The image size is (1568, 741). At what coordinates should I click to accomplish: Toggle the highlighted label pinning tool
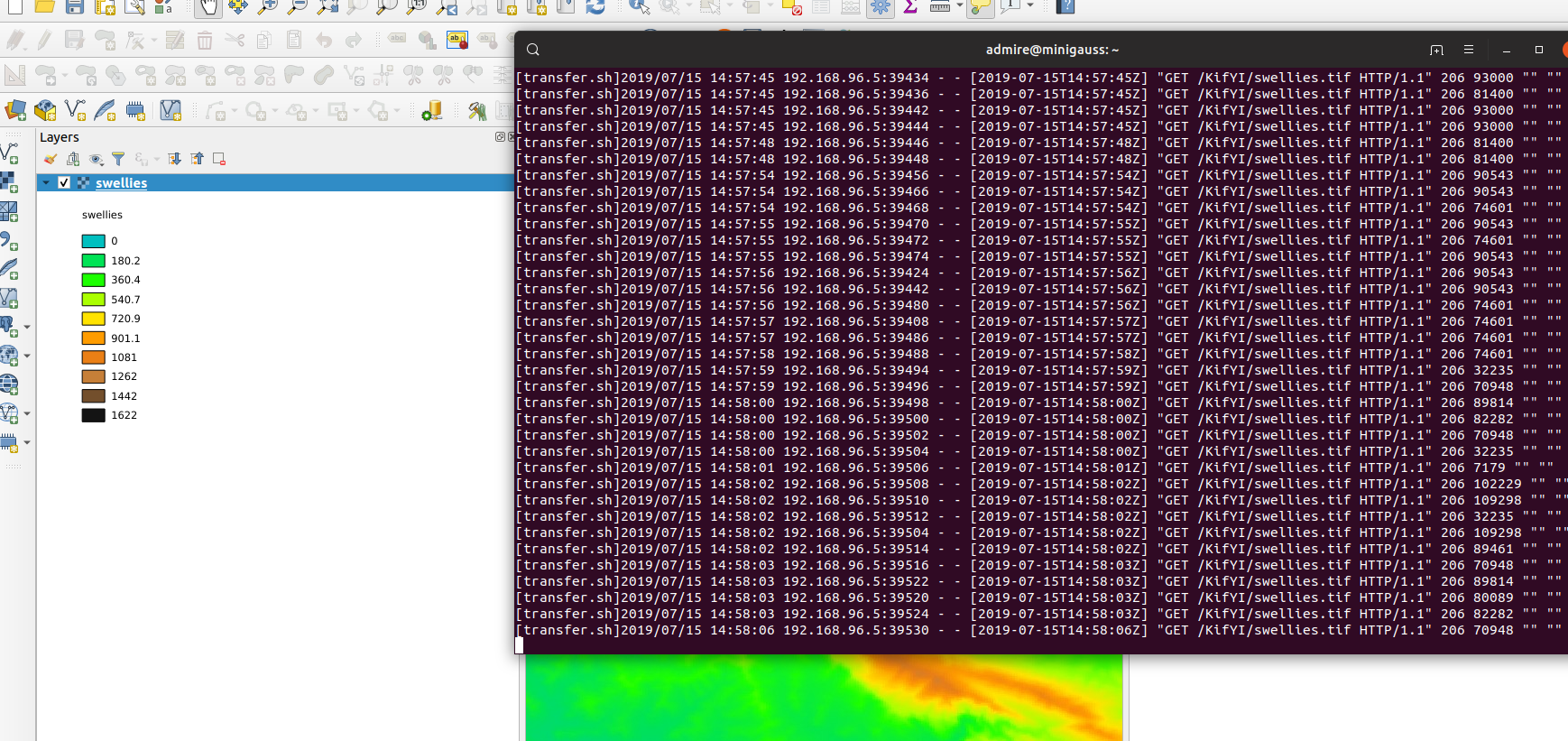pos(457,41)
